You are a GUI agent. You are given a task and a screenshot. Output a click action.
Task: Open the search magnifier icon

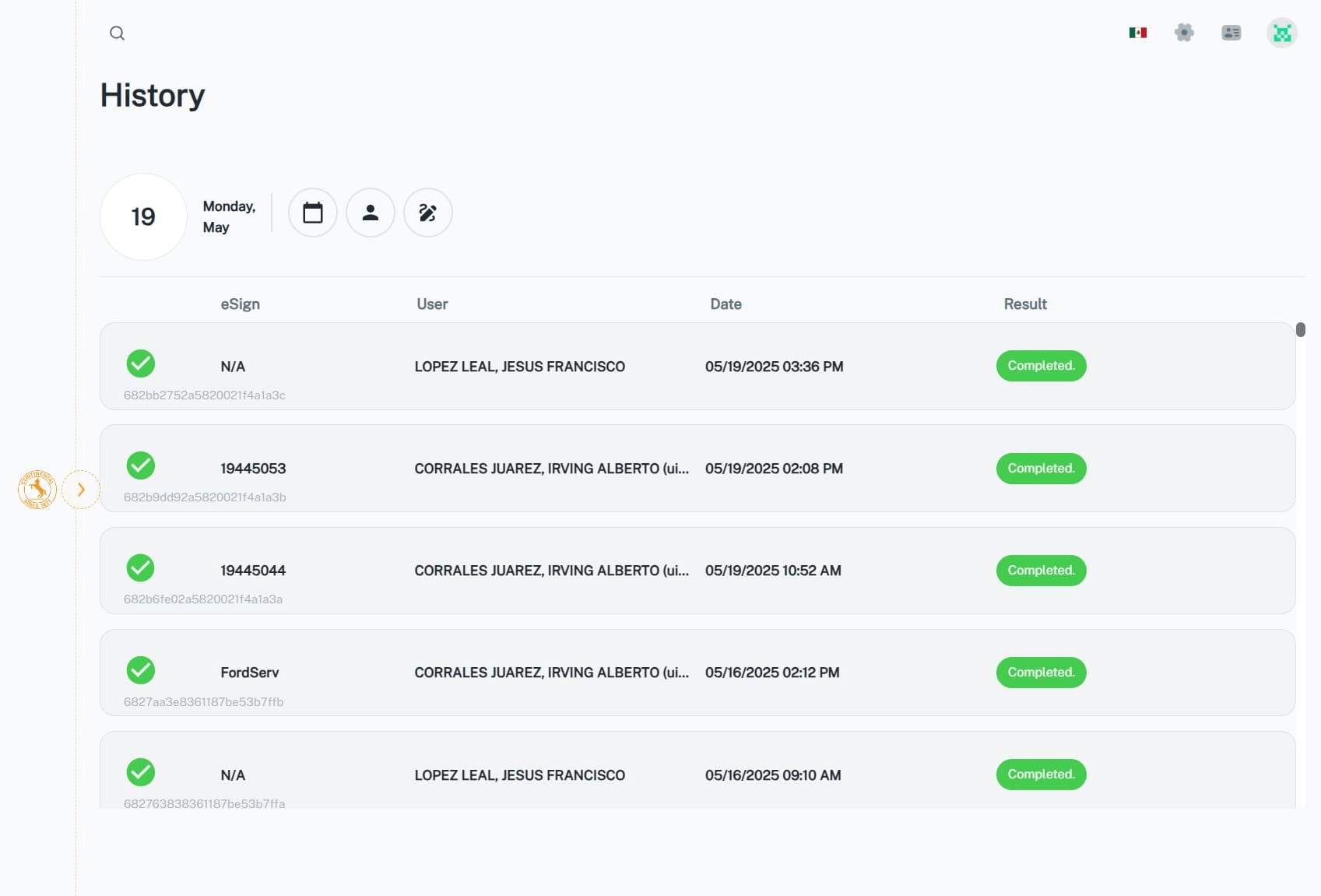[117, 33]
